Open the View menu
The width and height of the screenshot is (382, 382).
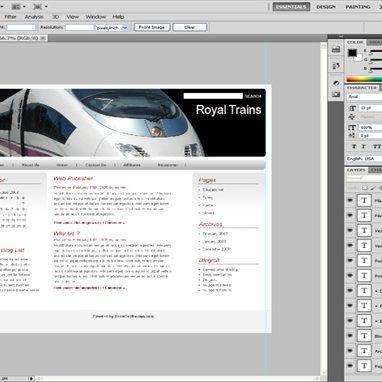[x=72, y=17]
